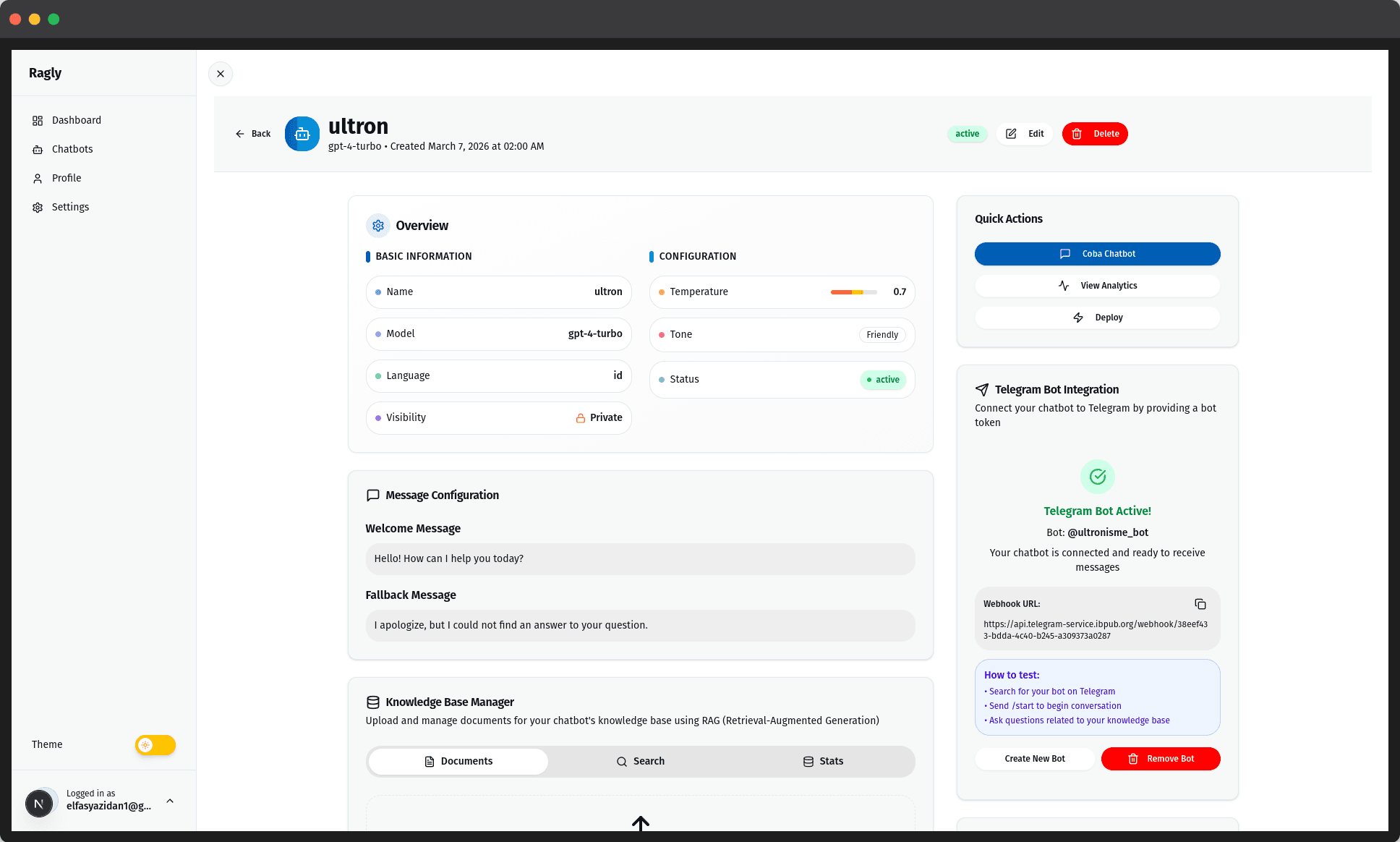Click the Telegram active checkmark icon
This screenshot has width=1400, height=842.
(x=1098, y=477)
